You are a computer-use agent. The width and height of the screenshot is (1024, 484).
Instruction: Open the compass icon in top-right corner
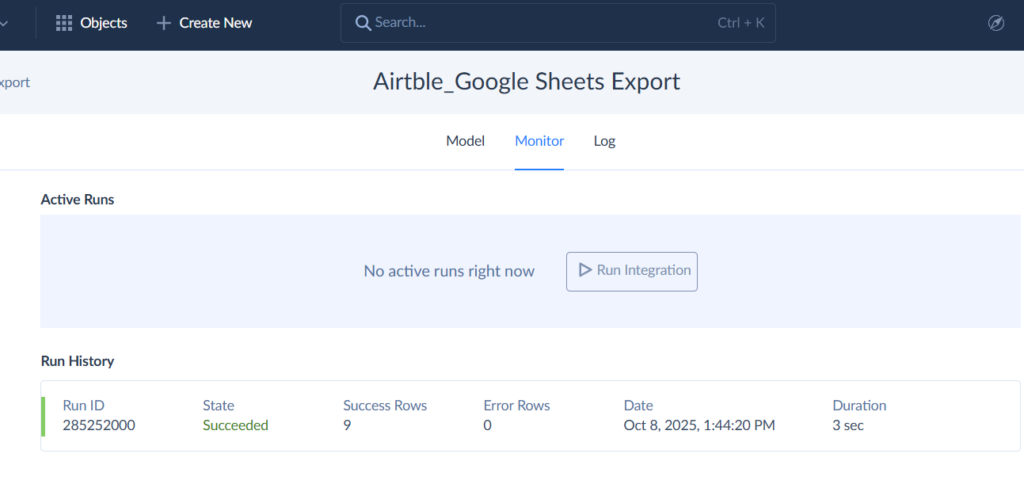point(995,23)
